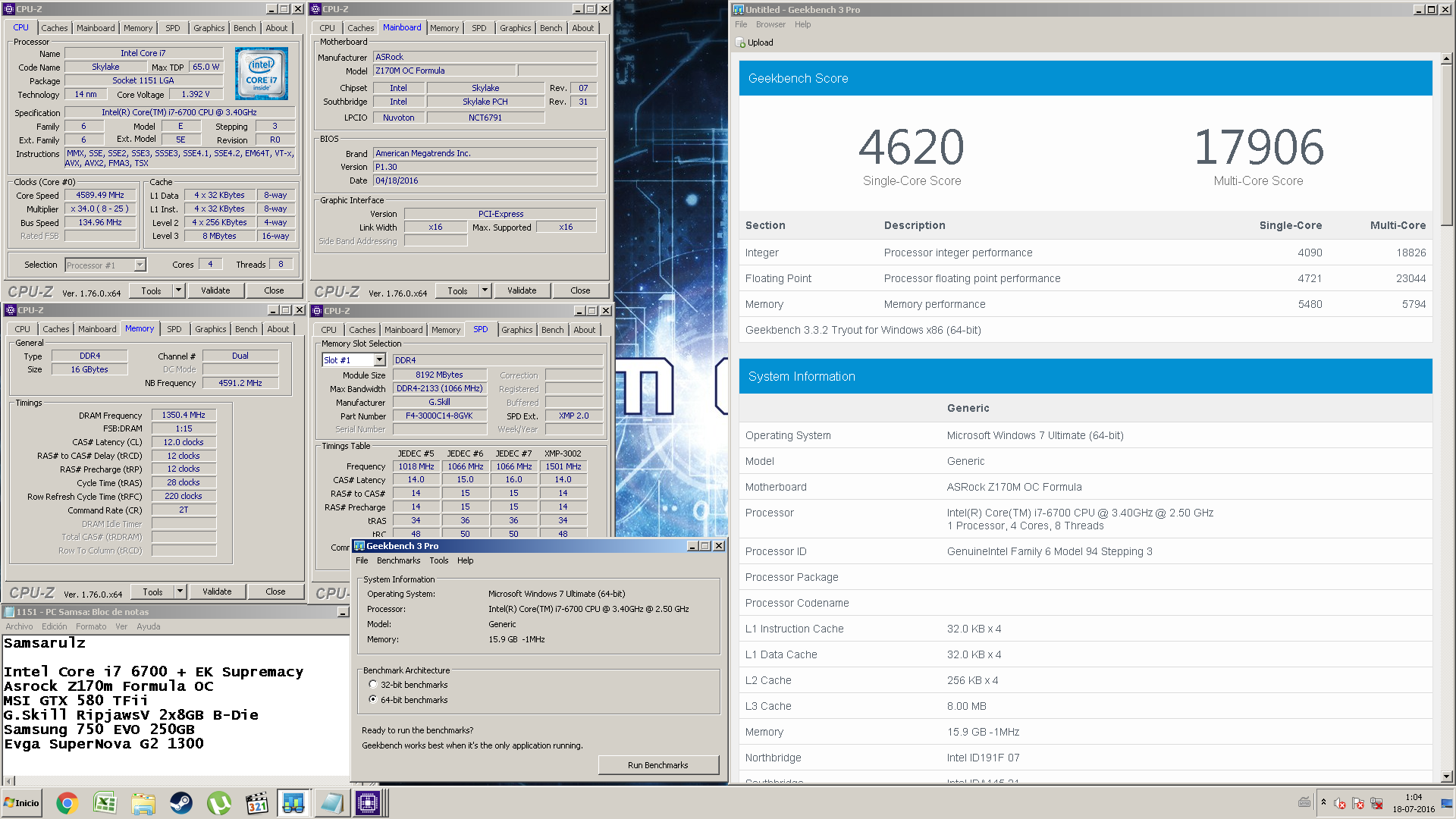
Task: Open uTorrent from the taskbar
Action: [219, 803]
